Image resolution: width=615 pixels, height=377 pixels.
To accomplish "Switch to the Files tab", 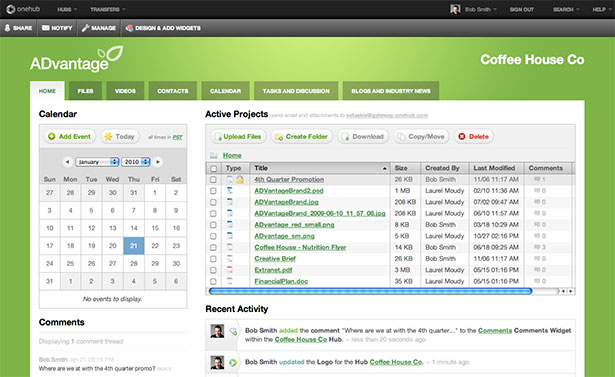I will (x=85, y=91).
